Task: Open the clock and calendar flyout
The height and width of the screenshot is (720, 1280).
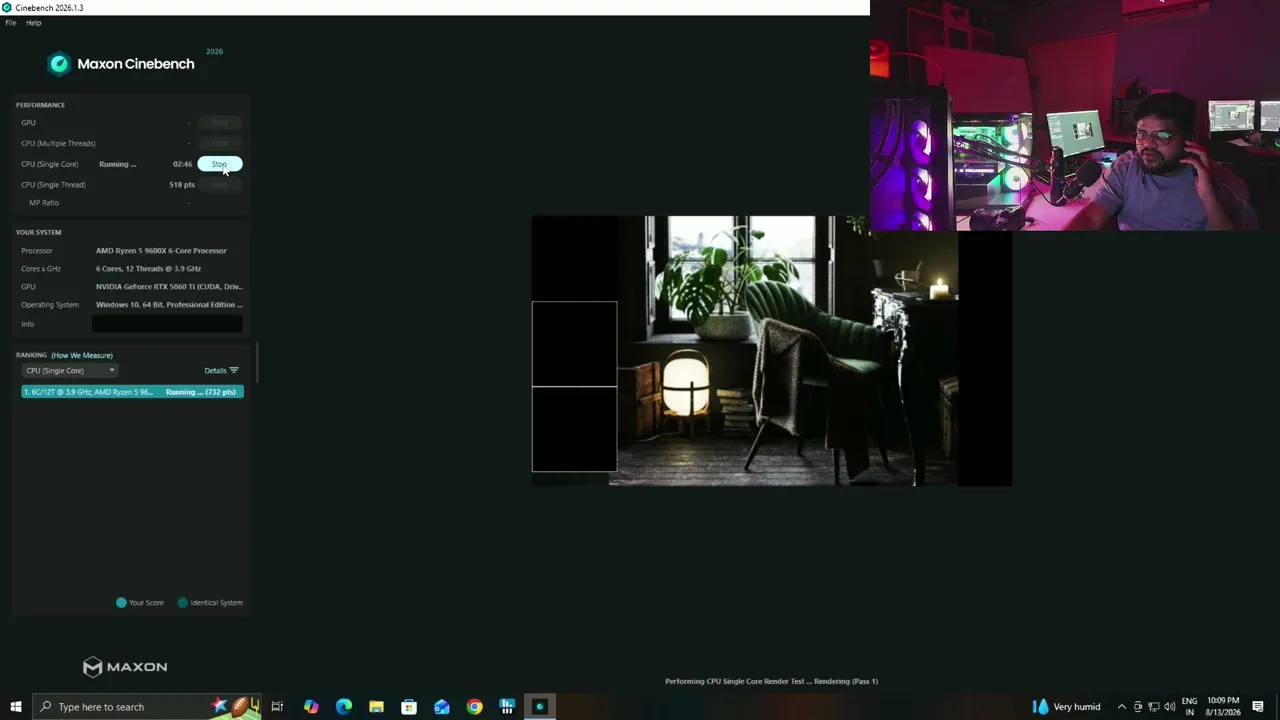Action: click(x=1223, y=707)
